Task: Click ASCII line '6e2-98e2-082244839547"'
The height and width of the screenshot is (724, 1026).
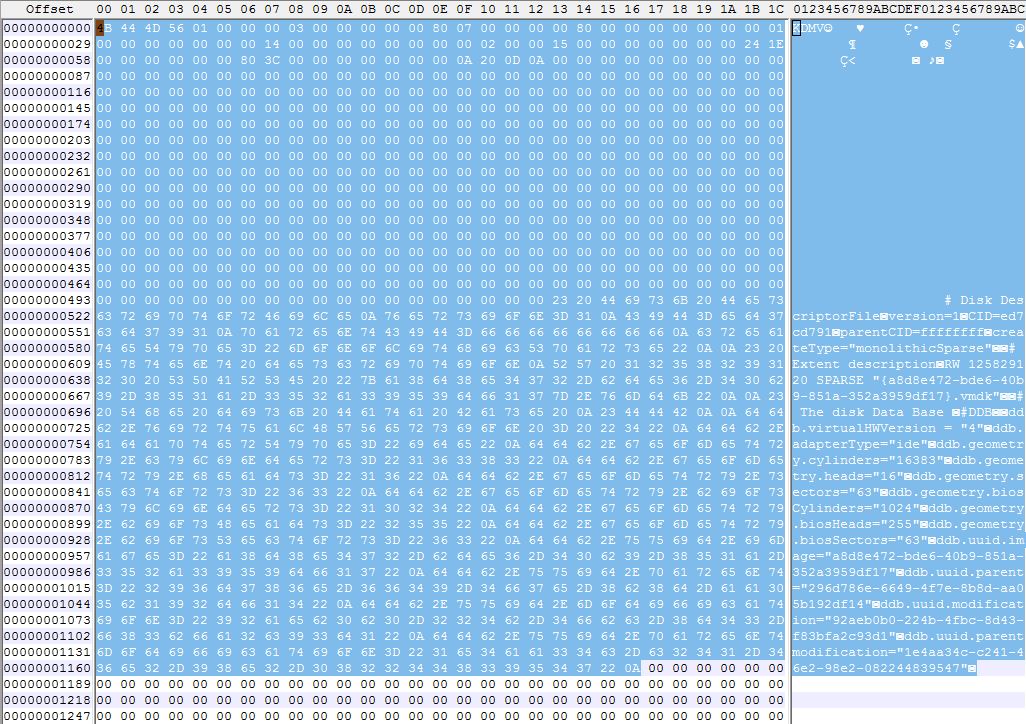Action: [885, 668]
